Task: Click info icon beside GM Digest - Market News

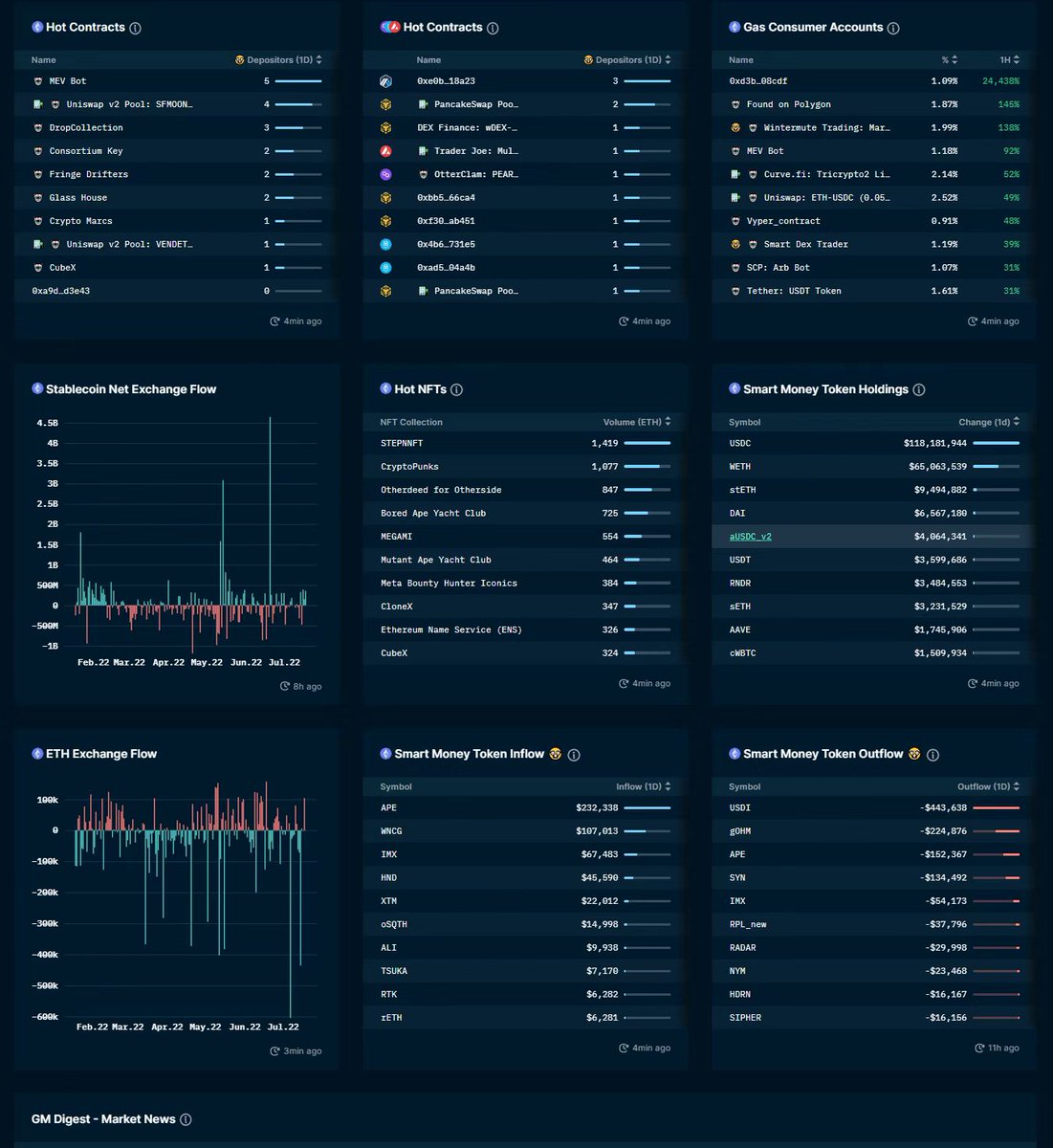Action: [x=186, y=1119]
